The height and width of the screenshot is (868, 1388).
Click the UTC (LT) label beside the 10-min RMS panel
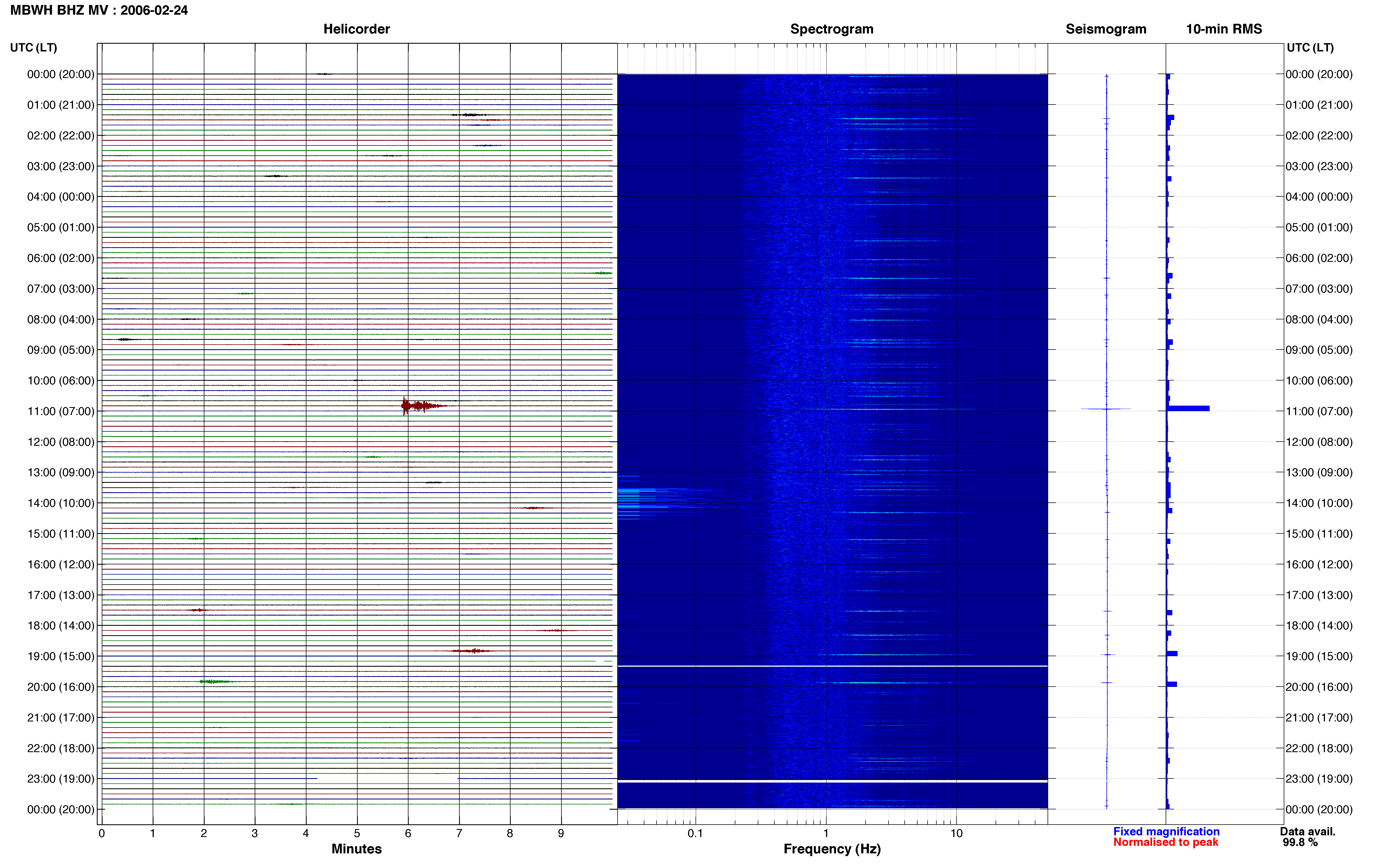(x=1310, y=48)
